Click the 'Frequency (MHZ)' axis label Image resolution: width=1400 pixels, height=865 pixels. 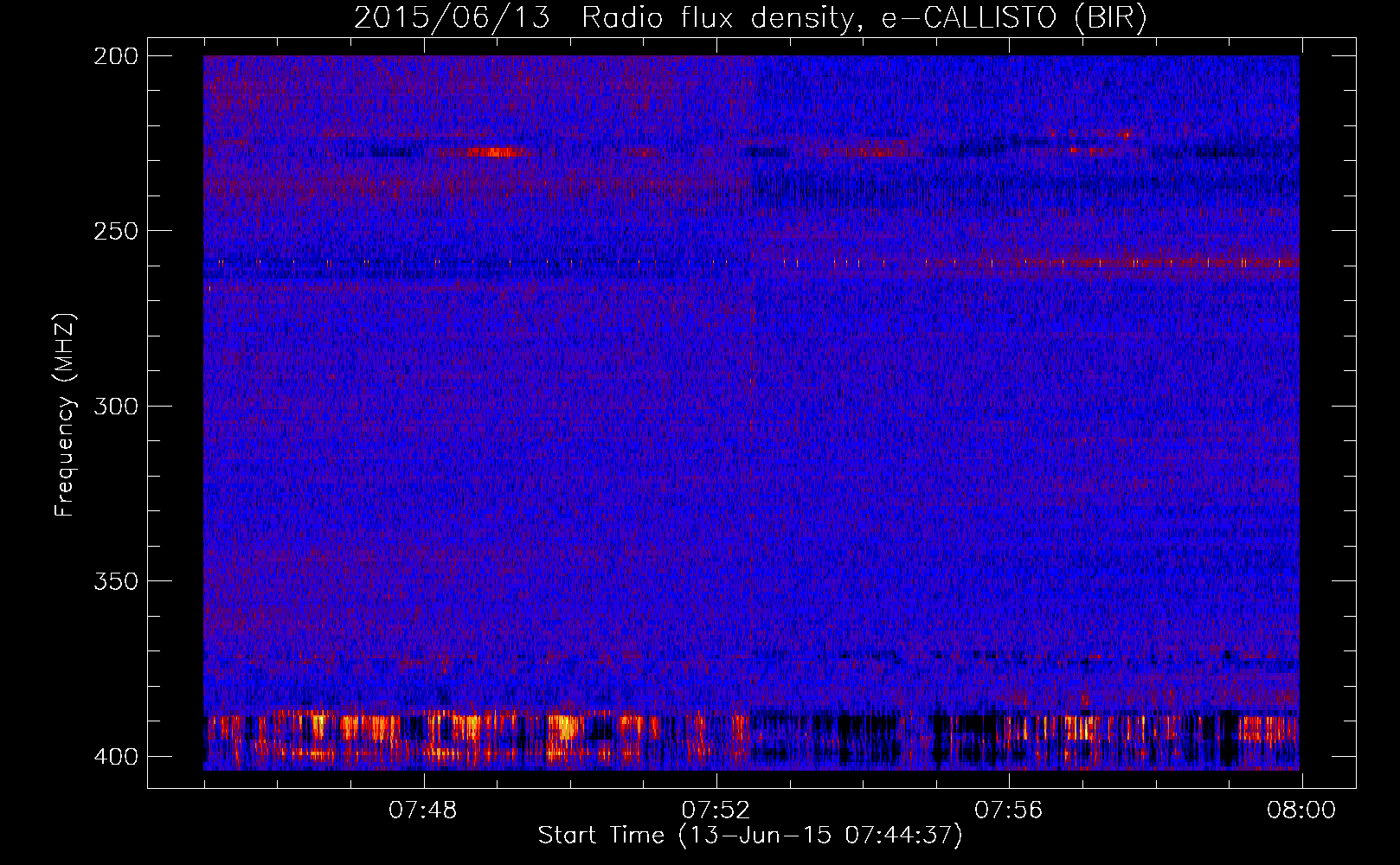[65, 414]
